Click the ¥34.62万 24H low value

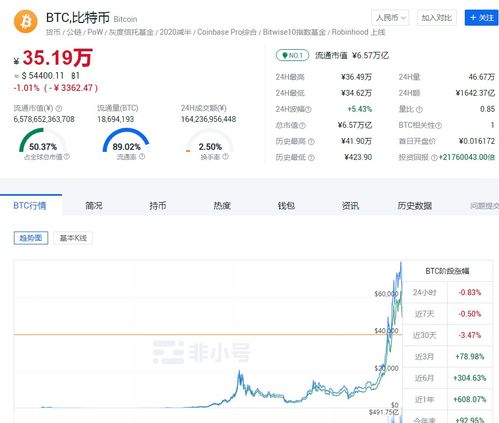(x=356, y=93)
